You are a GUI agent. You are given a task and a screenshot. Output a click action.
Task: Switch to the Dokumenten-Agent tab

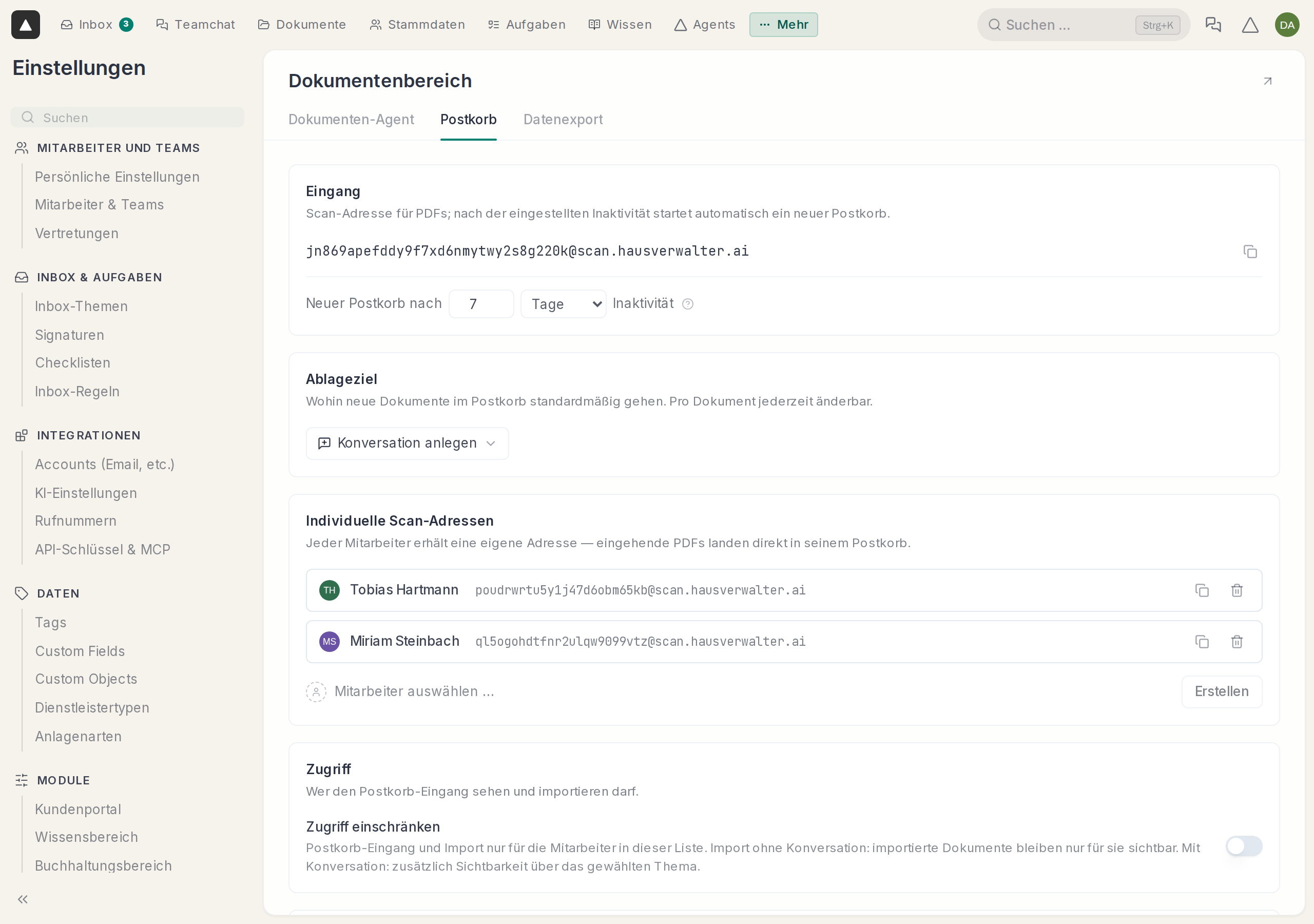point(351,119)
